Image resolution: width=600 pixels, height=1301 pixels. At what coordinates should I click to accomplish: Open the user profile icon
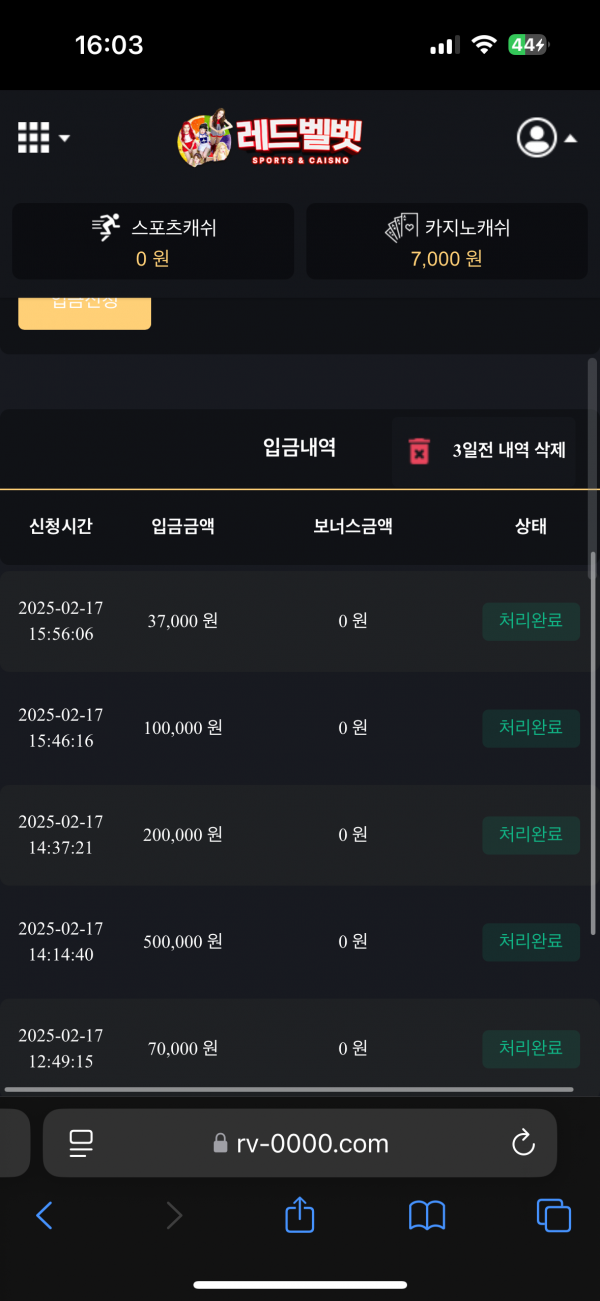pos(536,138)
